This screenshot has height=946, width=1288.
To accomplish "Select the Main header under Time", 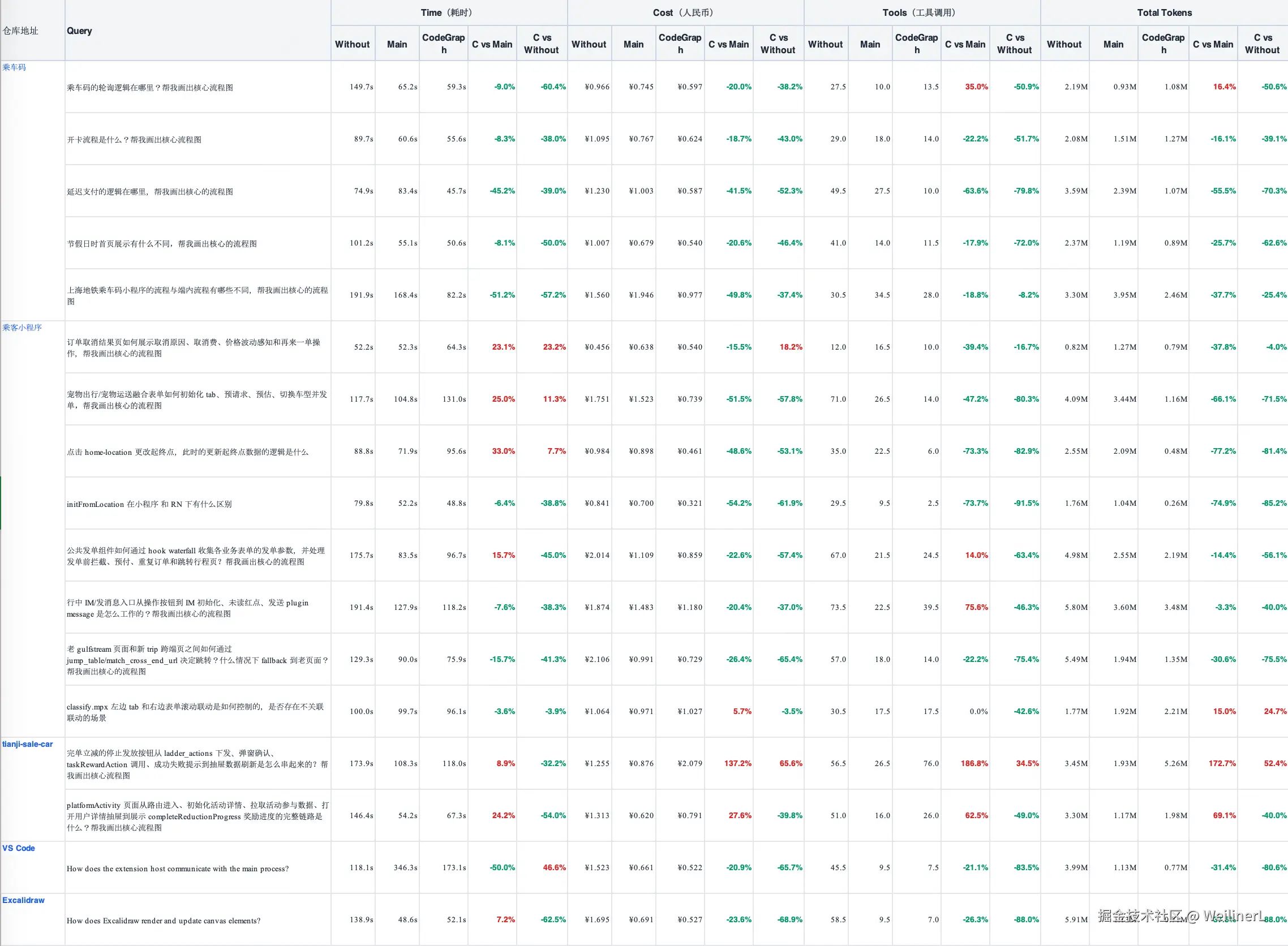I will (397, 44).
